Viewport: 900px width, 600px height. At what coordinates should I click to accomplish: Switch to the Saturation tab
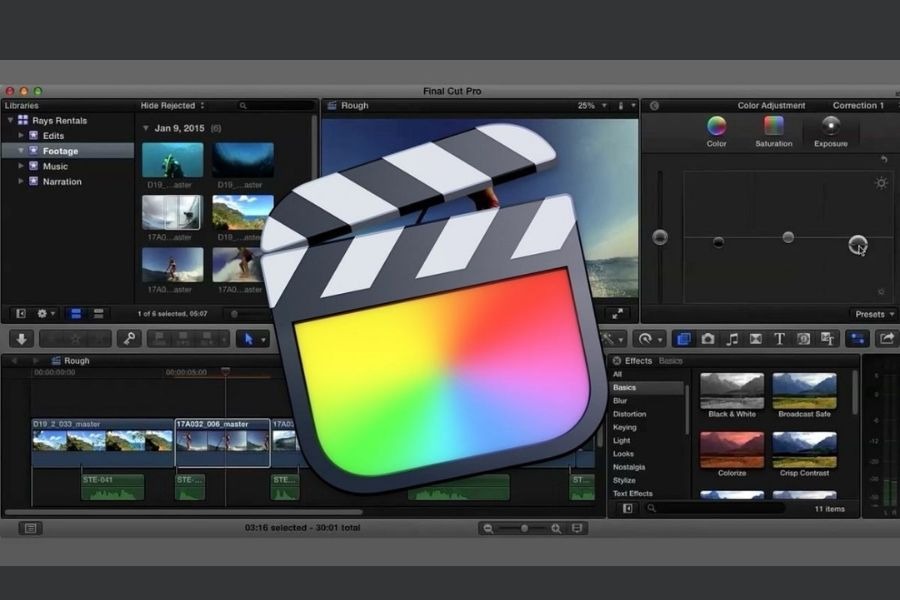point(773,130)
